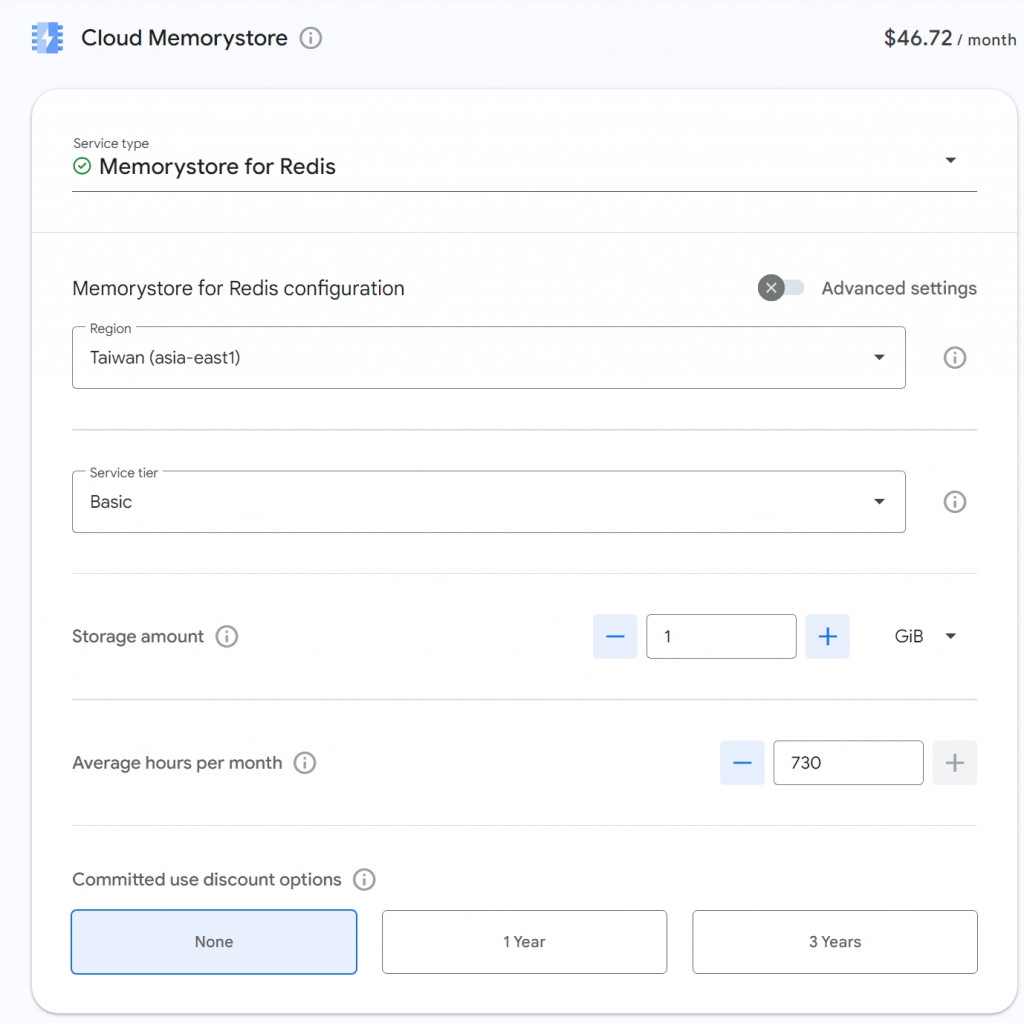This screenshot has width=1024, height=1023.
Task: Open the Service tier dropdown
Action: (x=879, y=502)
